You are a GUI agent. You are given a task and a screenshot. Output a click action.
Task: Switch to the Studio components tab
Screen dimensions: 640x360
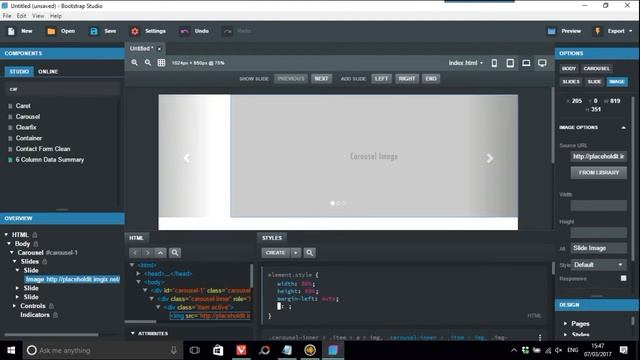coord(19,71)
